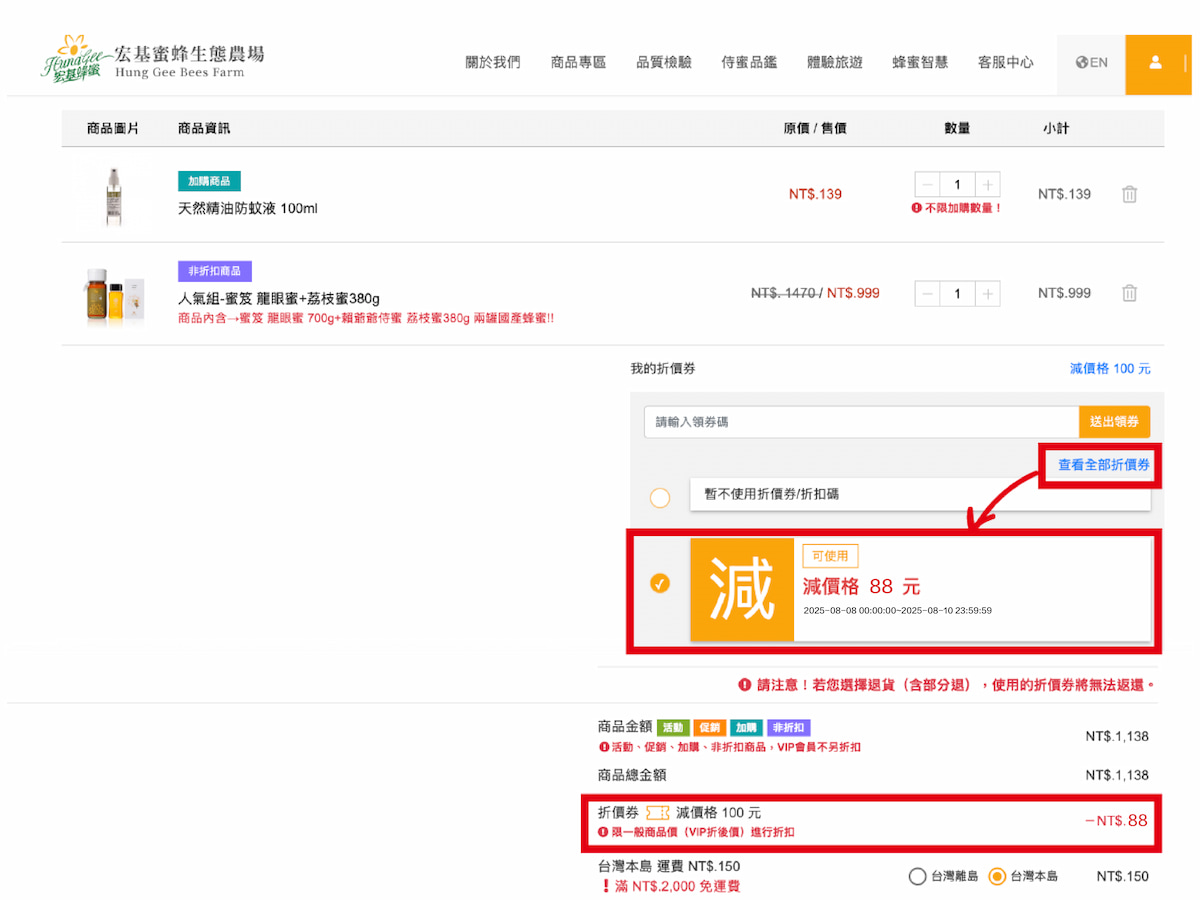Click the Hung Gee Bees Farm logo
1200x900 pixels.
pyautogui.click(x=152, y=60)
